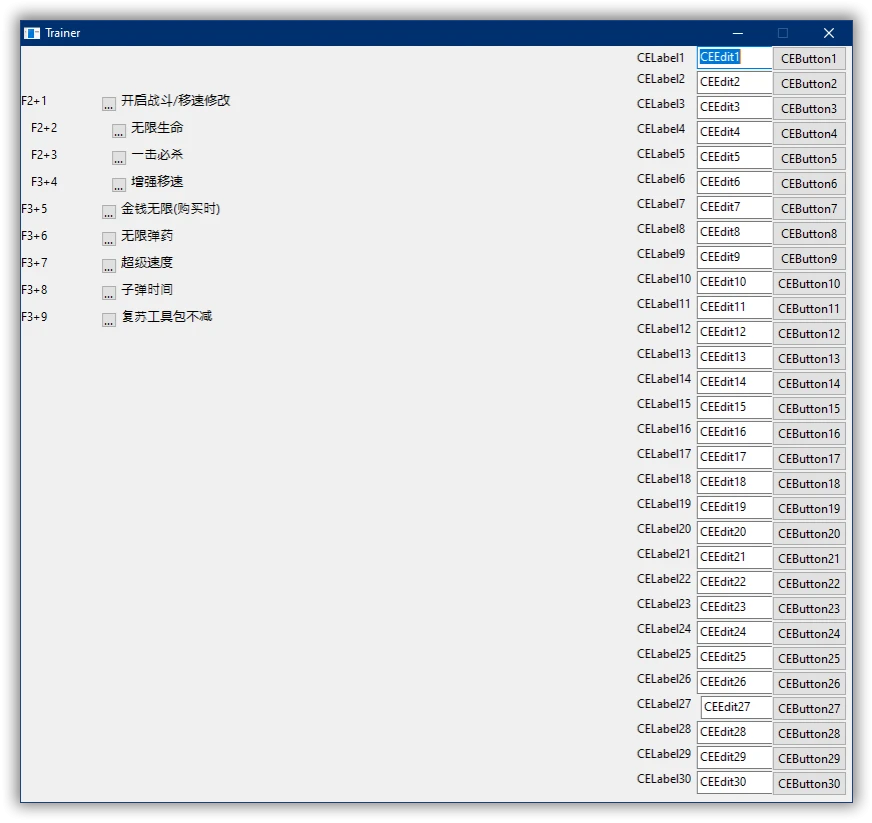Click the CEButton27 button
This screenshot has height=823, width=872.
(809, 709)
